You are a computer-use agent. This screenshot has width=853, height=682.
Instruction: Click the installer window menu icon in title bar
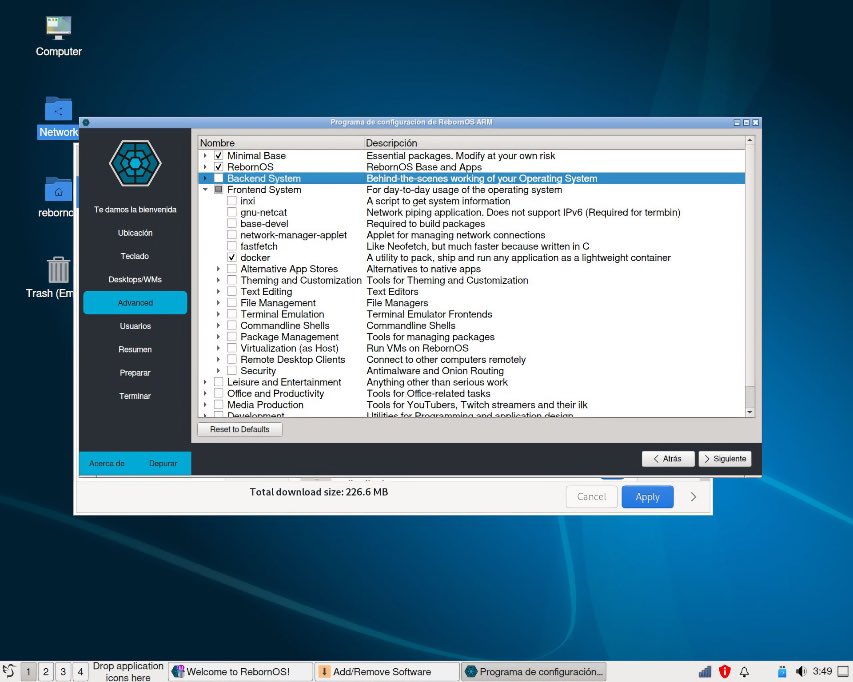(86, 122)
